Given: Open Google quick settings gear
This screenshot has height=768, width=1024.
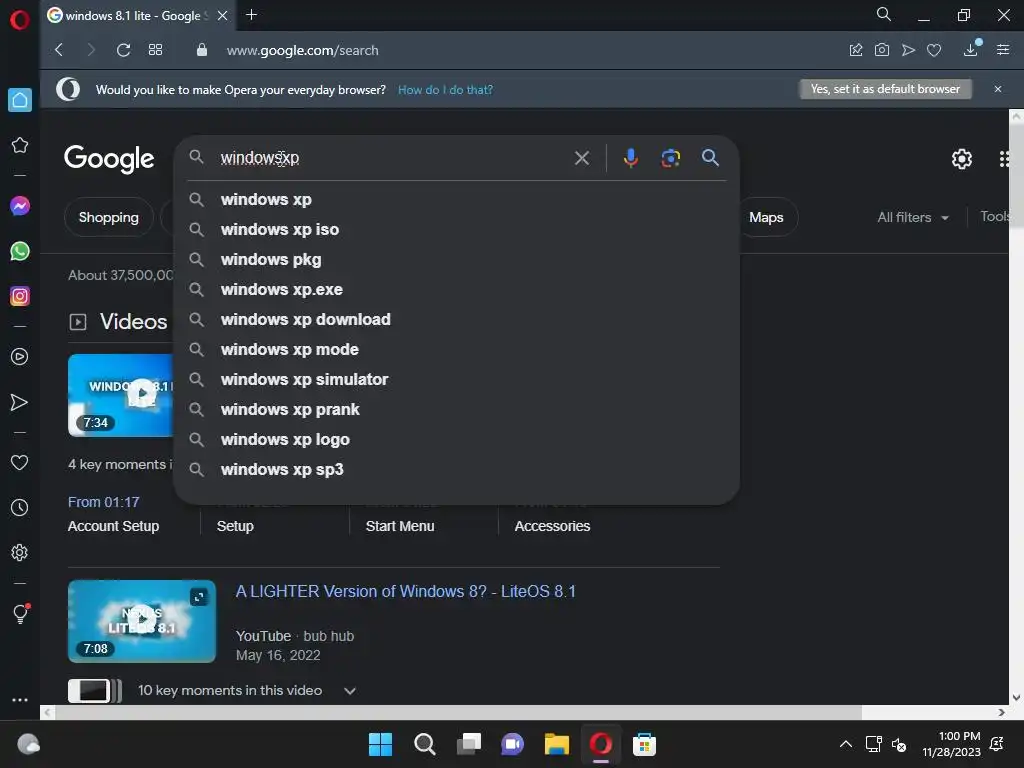Looking at the screenshot, I should click(961, 159).
